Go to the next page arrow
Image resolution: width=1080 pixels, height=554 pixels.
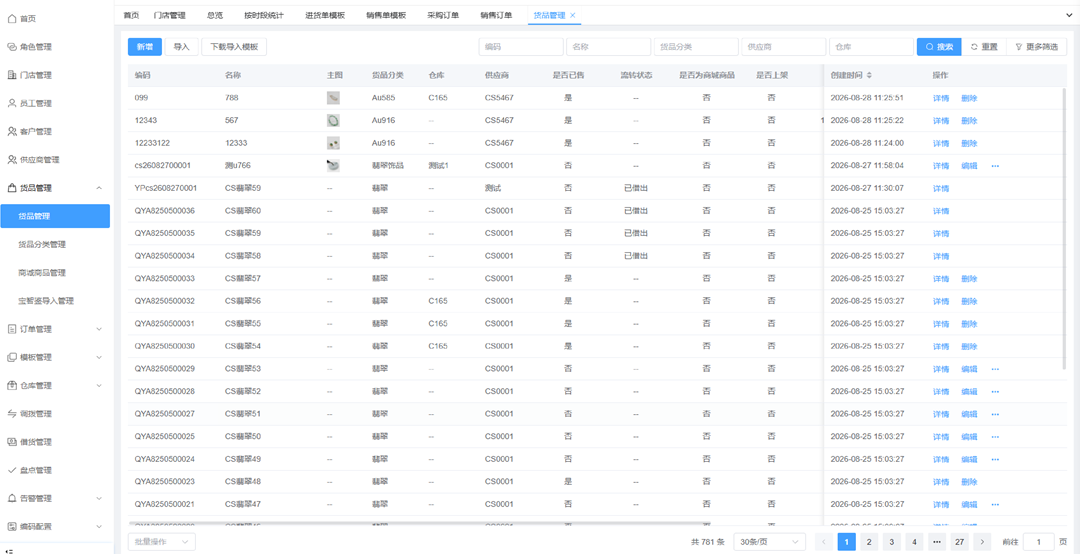point(982,542)
